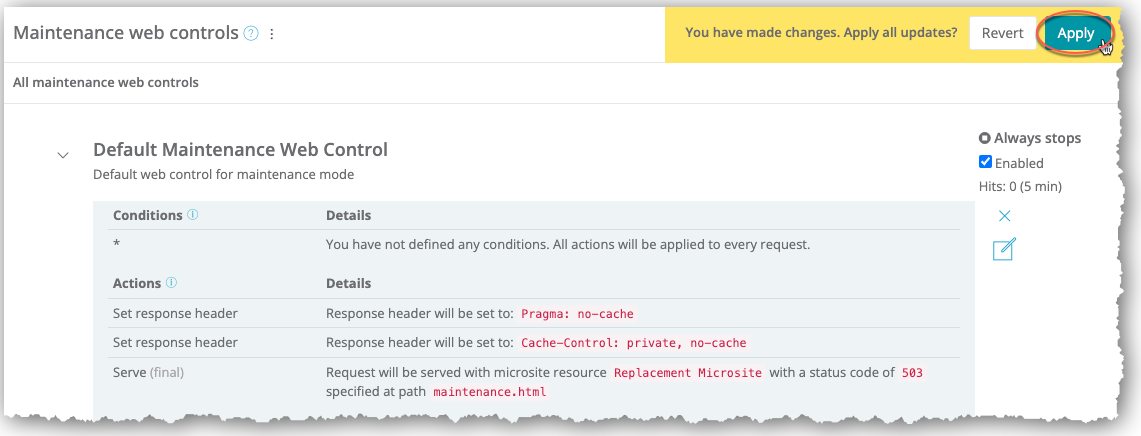
Task: Uncheck the Enabled checkbox
Action: 985,163
